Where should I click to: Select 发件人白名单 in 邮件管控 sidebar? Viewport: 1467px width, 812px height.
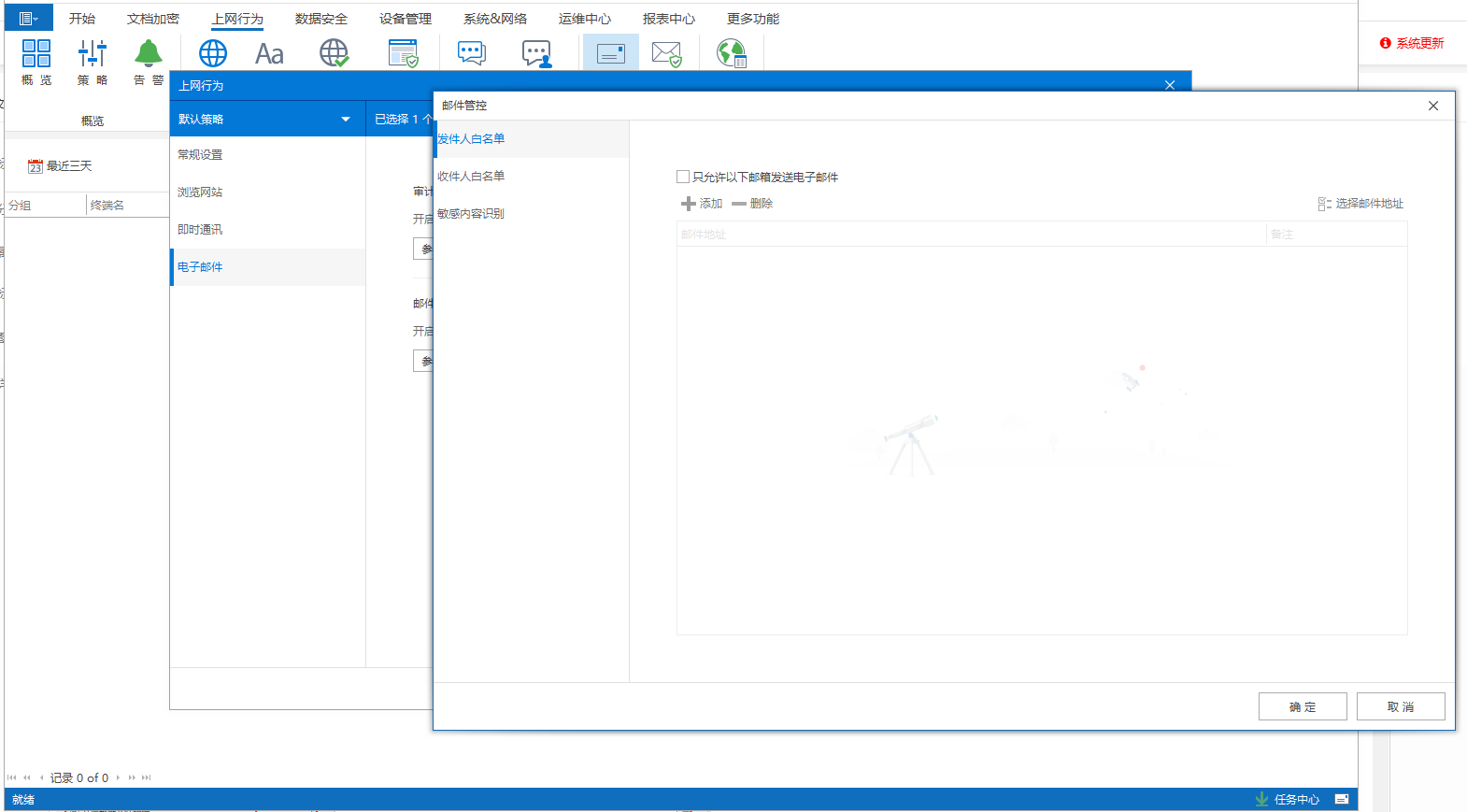click(x=532, y=139)
